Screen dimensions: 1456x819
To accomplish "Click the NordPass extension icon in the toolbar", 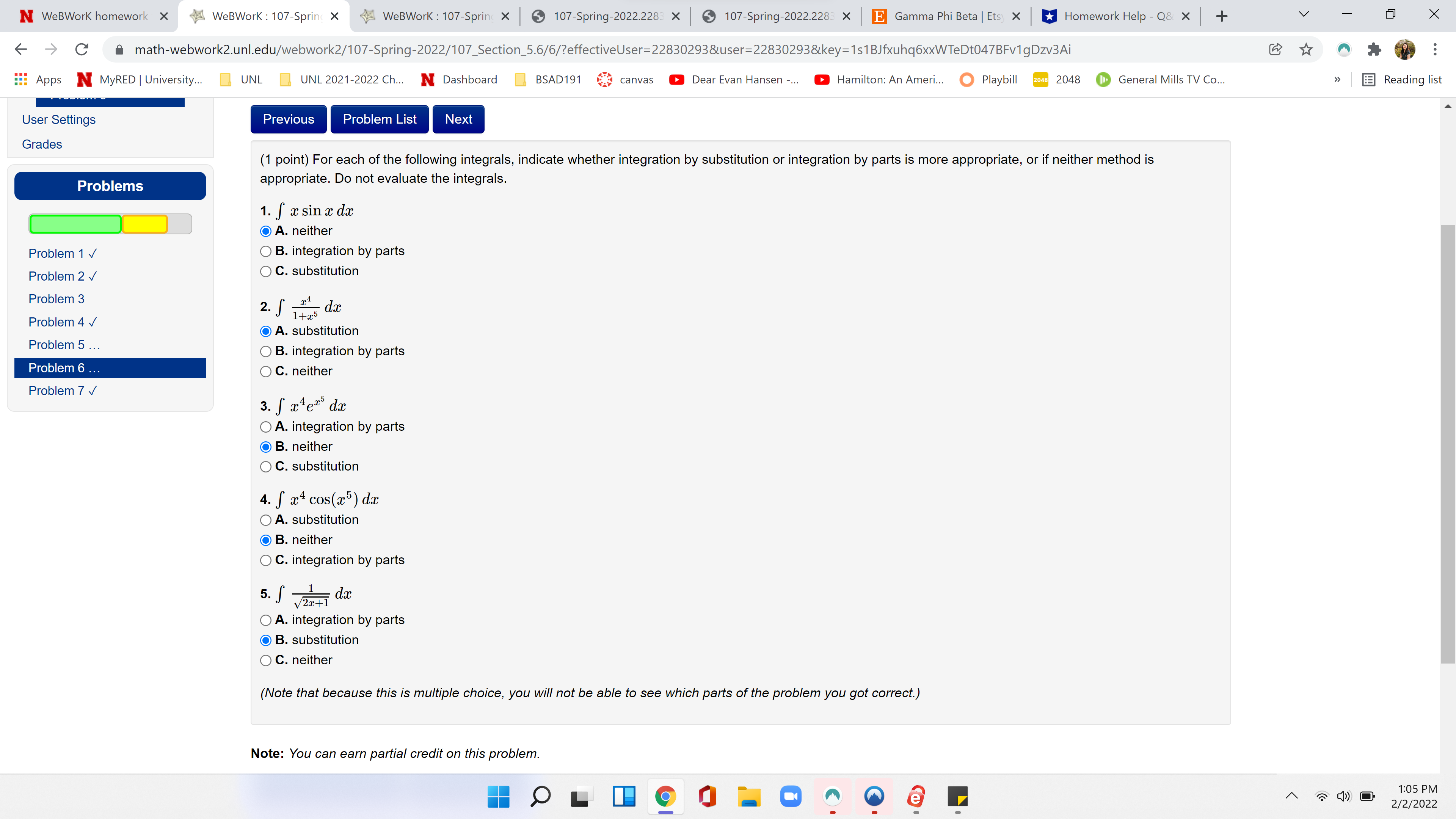I will tap(1344, 49).
